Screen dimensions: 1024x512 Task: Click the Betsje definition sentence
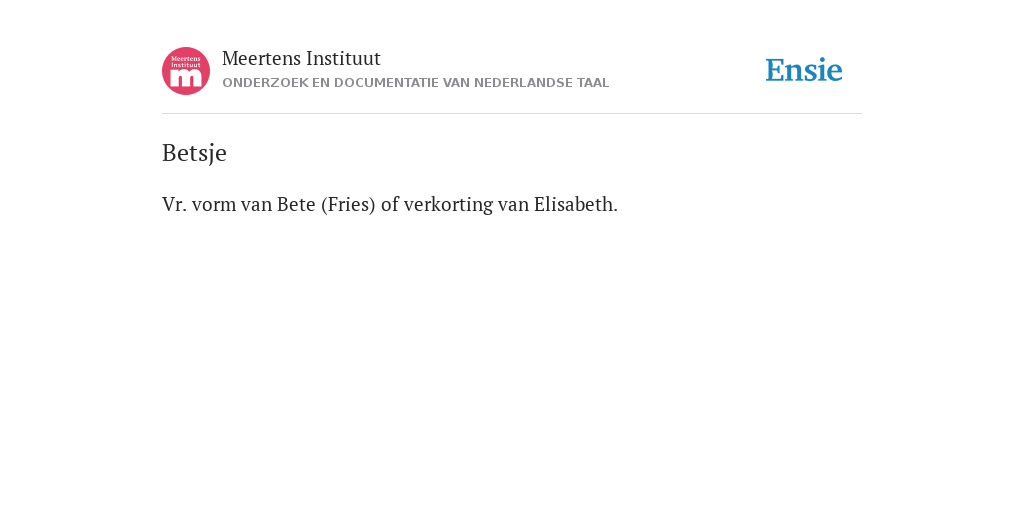[390, 204]
